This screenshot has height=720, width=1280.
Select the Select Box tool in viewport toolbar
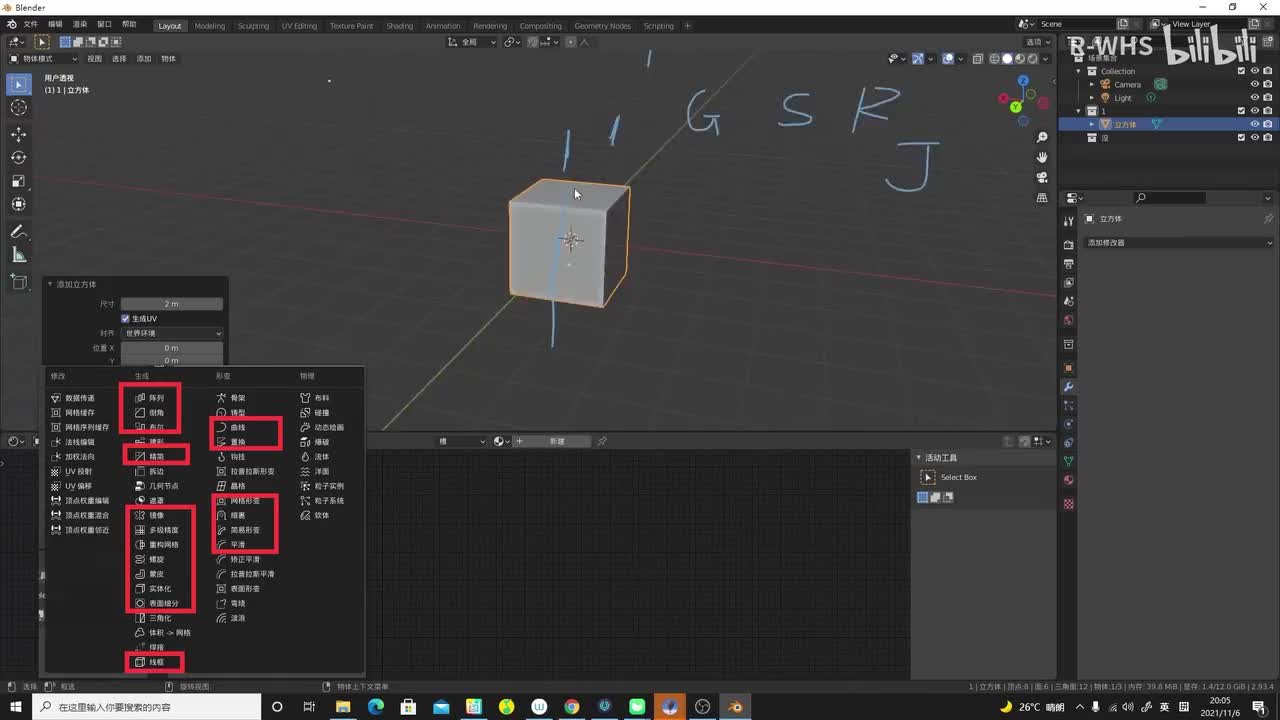pos(19,85)
